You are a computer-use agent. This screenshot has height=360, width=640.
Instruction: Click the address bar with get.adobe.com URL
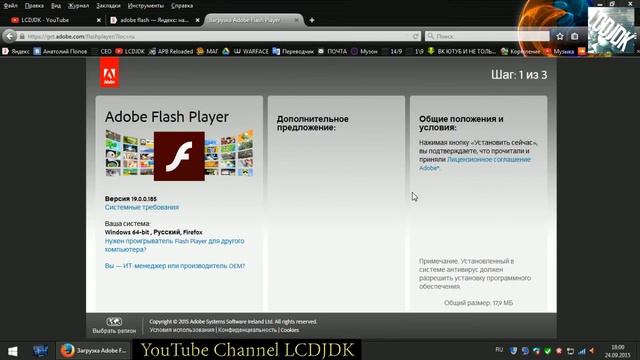coord(219,36)
